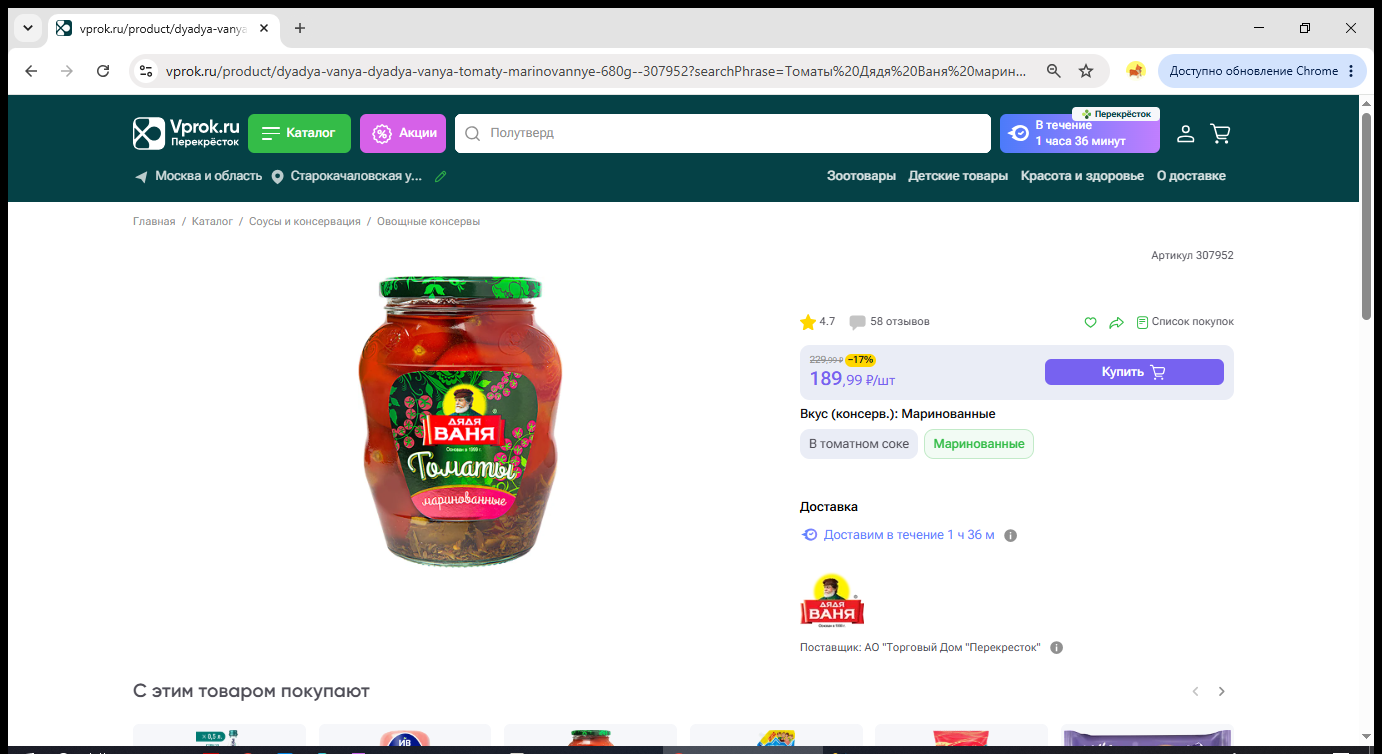Click the pencil icon to edit delivery address

click(441, 176)
